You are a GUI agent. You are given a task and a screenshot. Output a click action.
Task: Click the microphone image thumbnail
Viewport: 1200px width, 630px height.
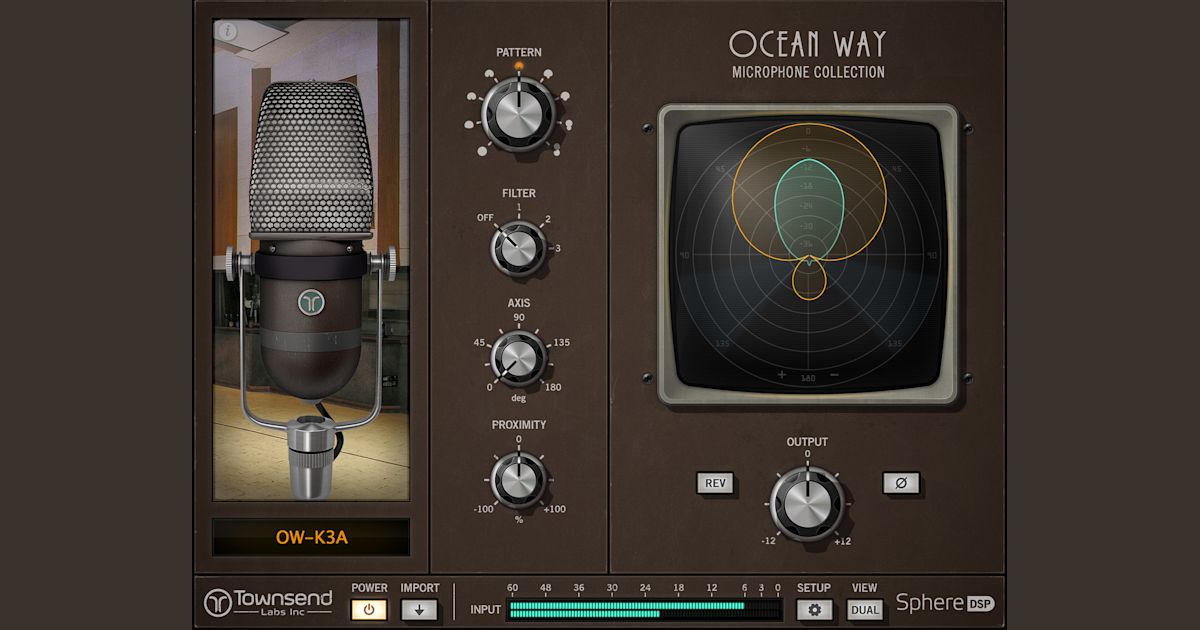point(311,259)
